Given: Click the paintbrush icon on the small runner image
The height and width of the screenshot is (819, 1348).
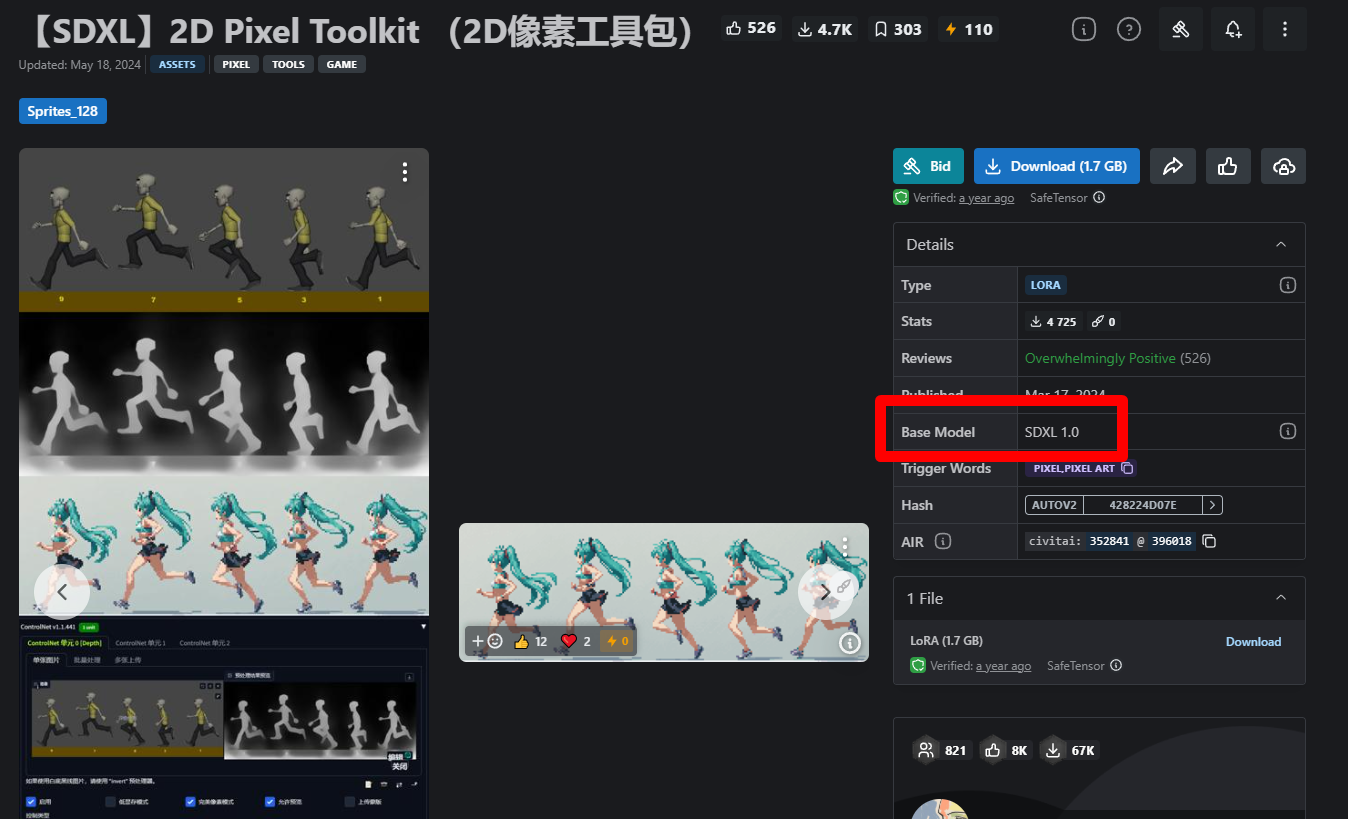Looking at the screenshot, I should 843,588.
